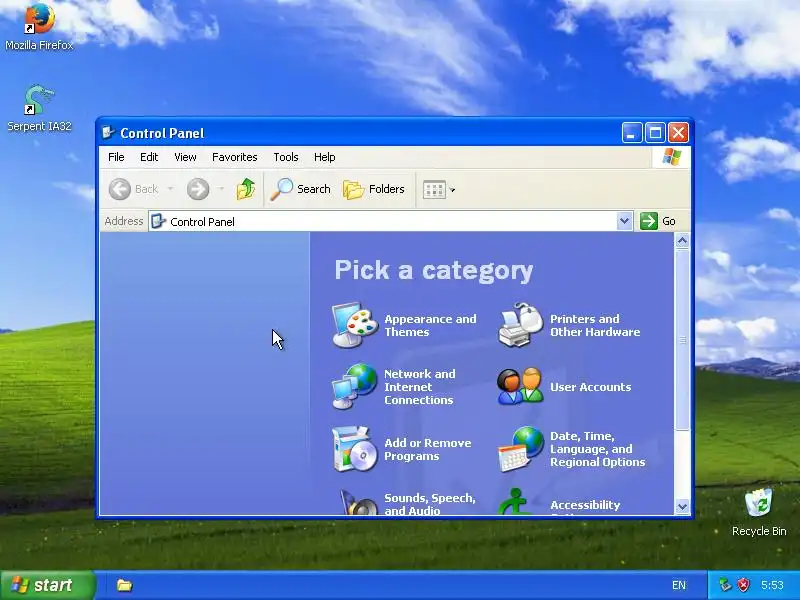The height and width of the screenshot is (600, 800).
Task: Open the Help menu
Action: 324,157
